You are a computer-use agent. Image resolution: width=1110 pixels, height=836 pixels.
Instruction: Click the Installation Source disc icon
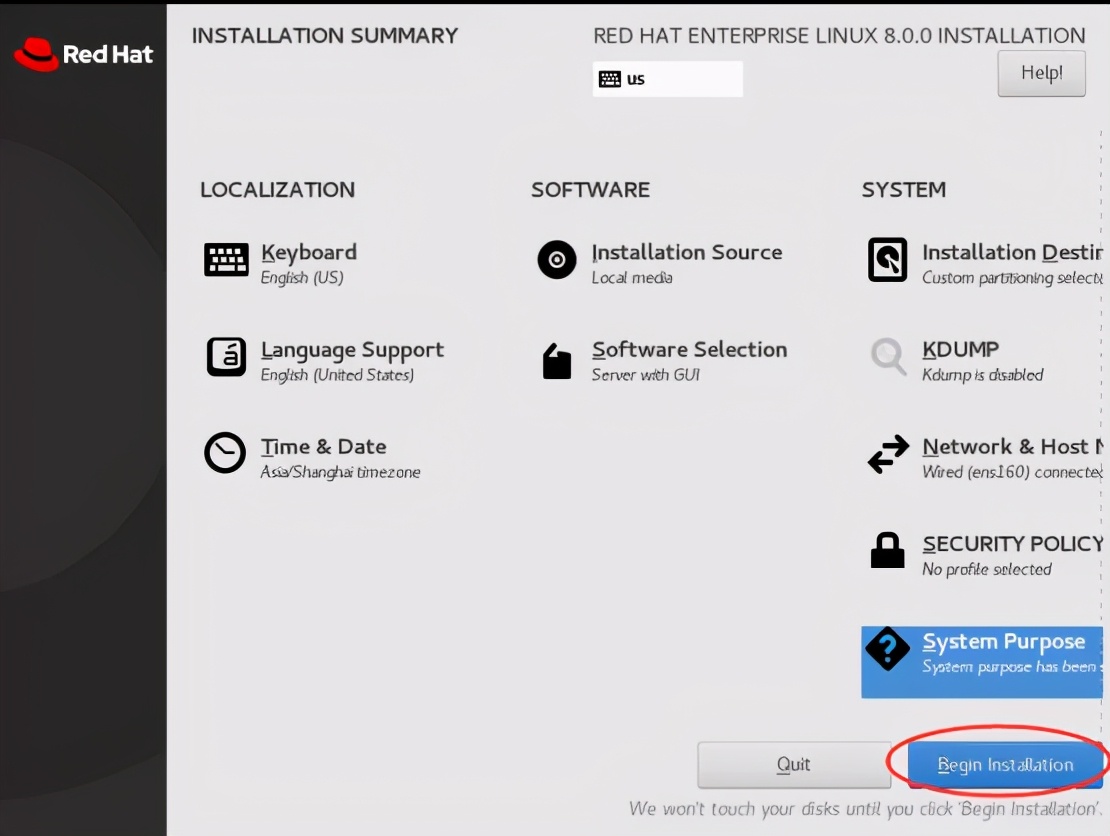[557, 260]
